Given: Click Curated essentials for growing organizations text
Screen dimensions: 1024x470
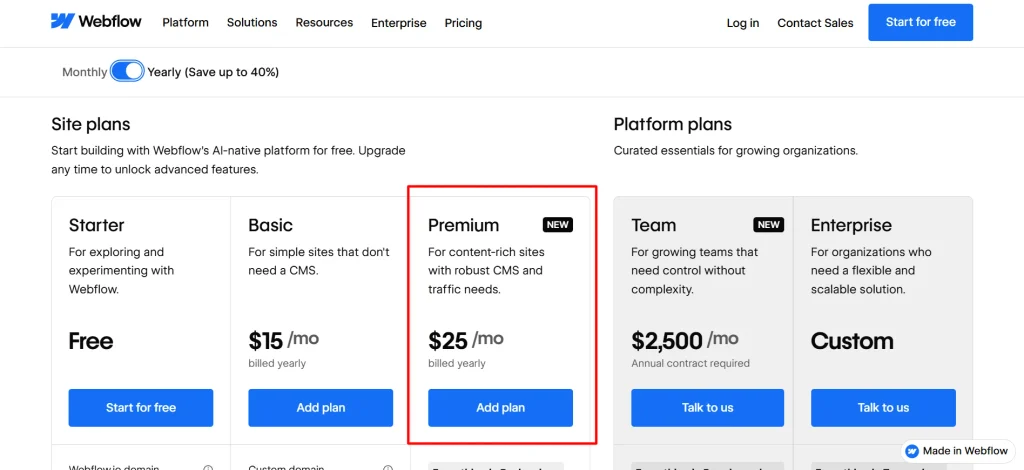Looking at the screenshot, I should coord(735,151).
